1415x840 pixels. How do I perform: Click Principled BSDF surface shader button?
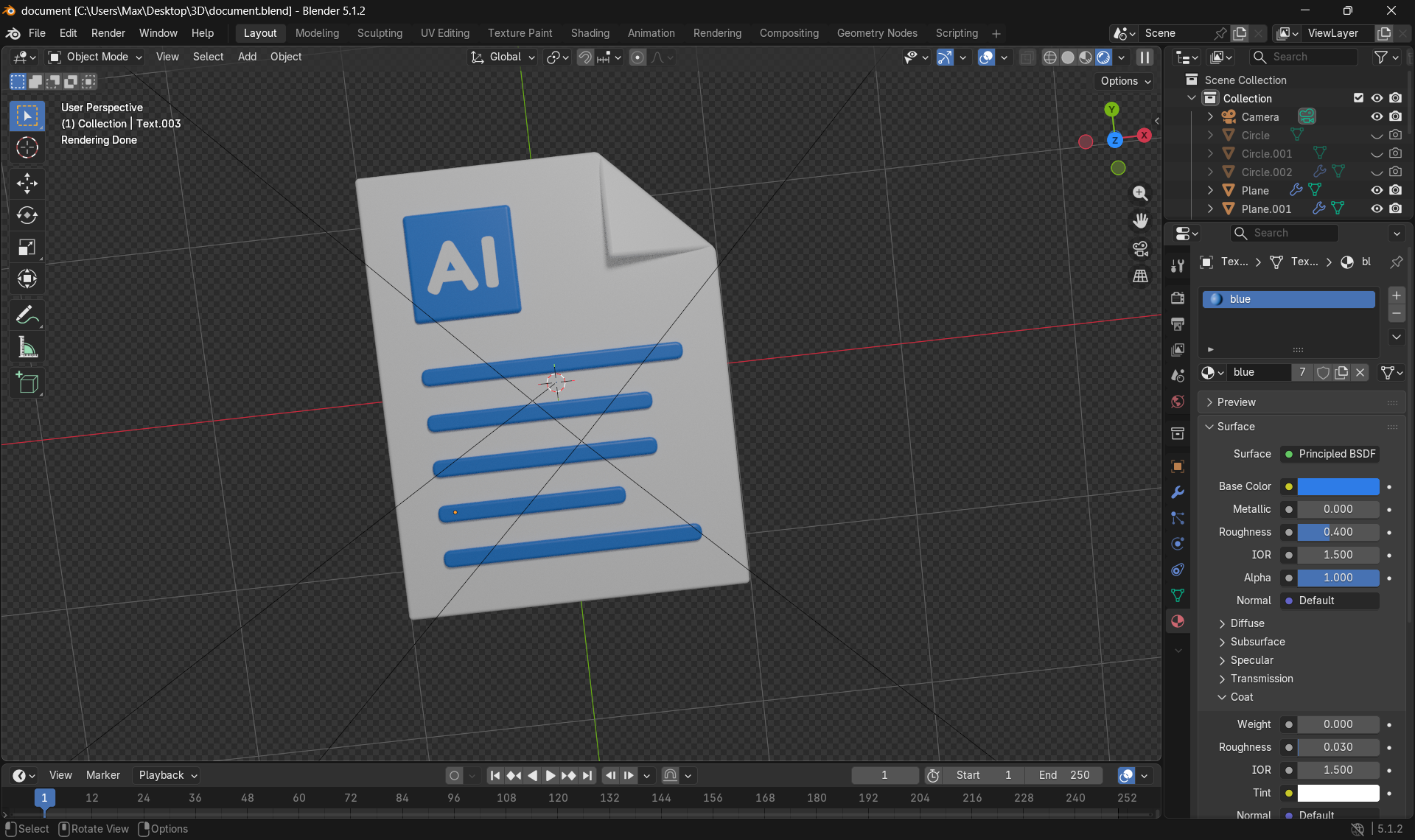1330,454
